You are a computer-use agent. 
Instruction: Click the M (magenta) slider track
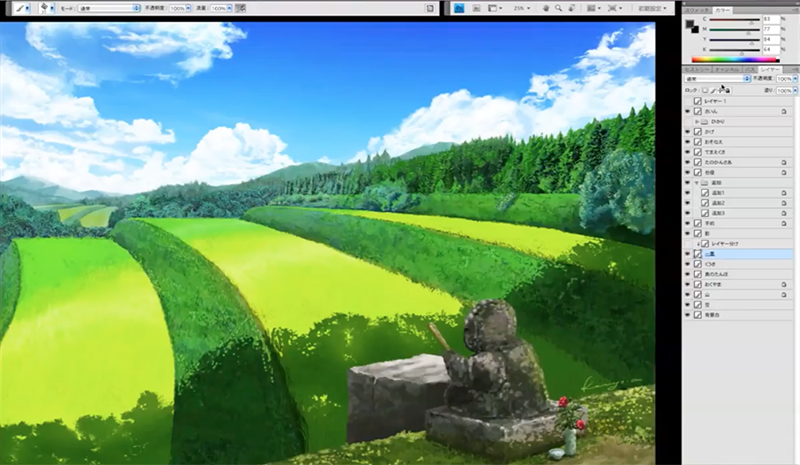click(734, 30)
